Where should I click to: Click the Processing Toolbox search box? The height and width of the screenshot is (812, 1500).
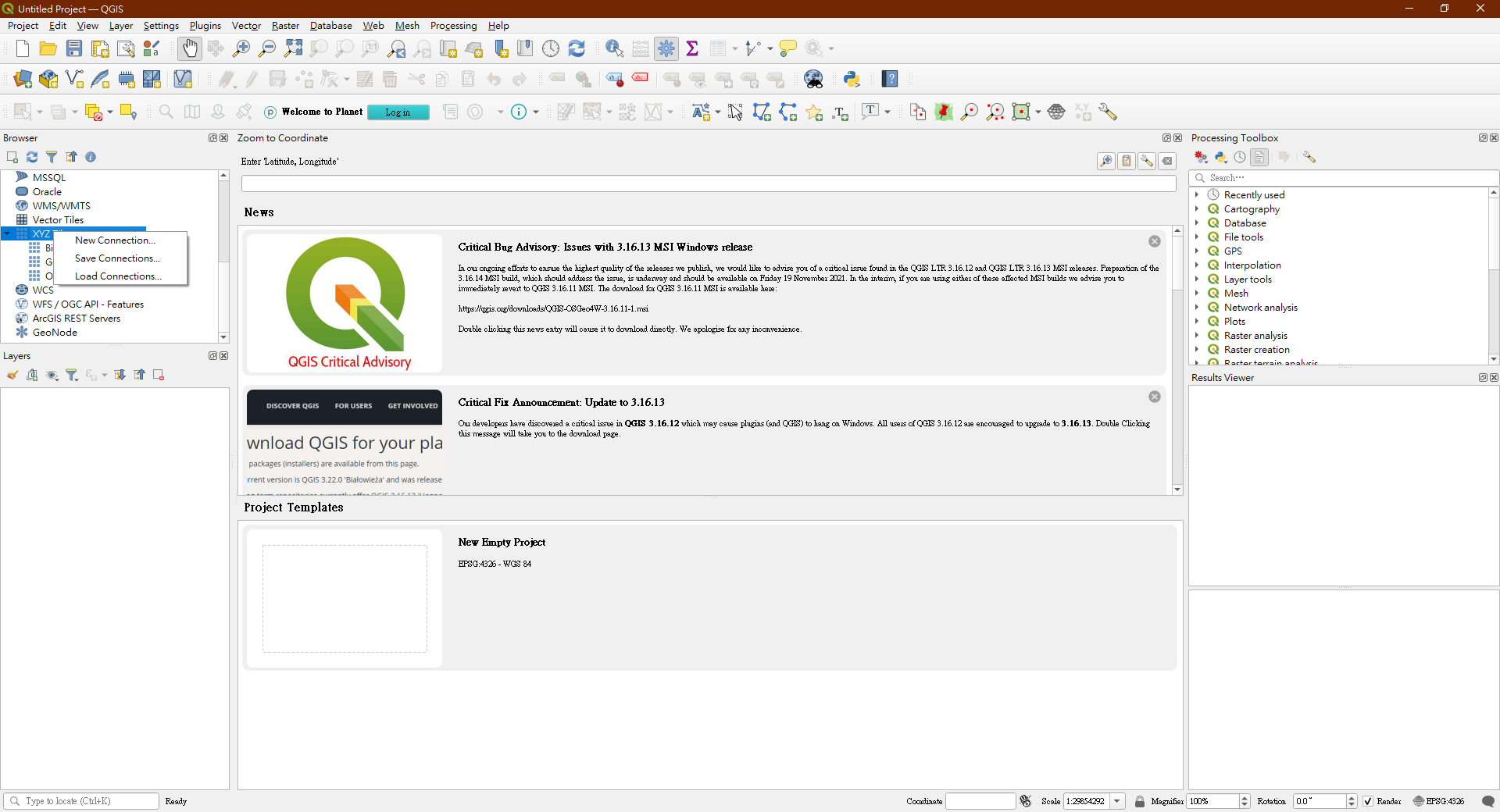pos(1344,178)
